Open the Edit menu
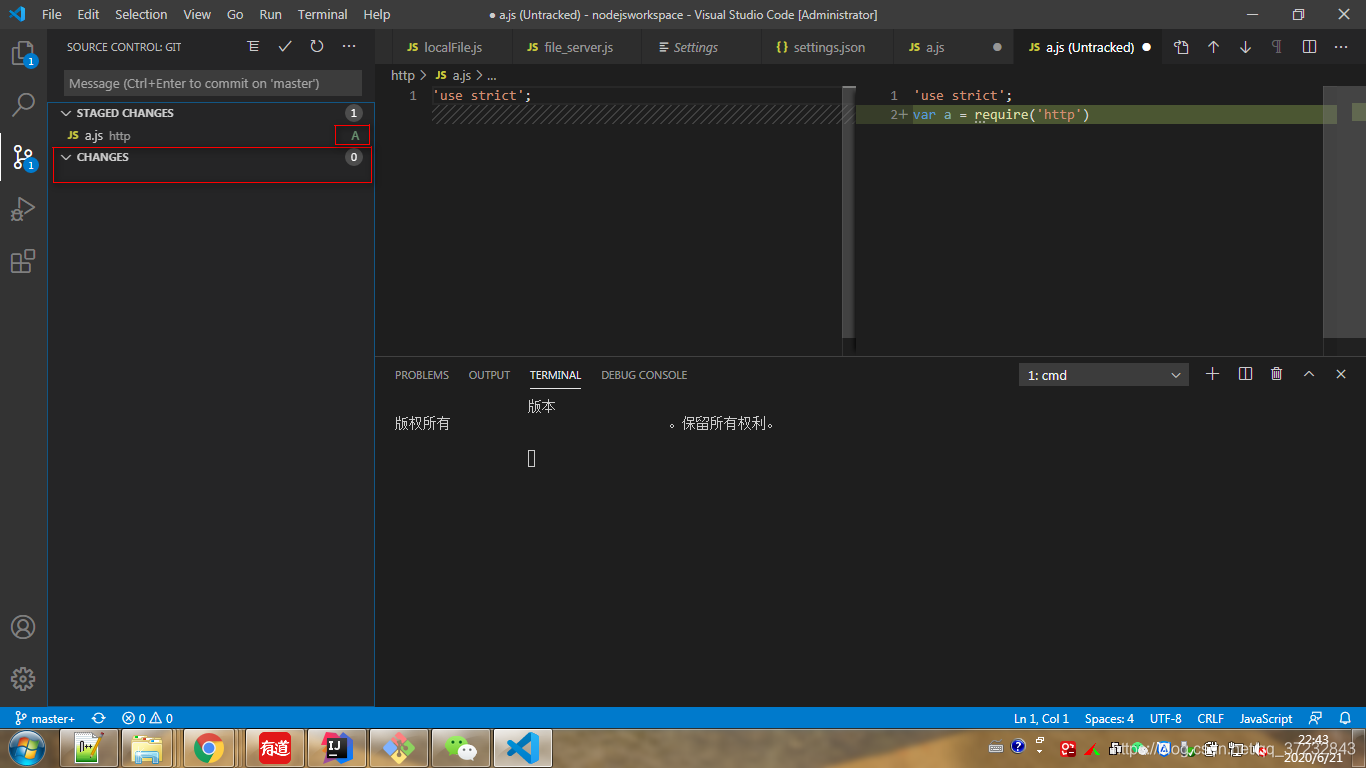This screenshot has height=768, width=1366. (88, 14)
